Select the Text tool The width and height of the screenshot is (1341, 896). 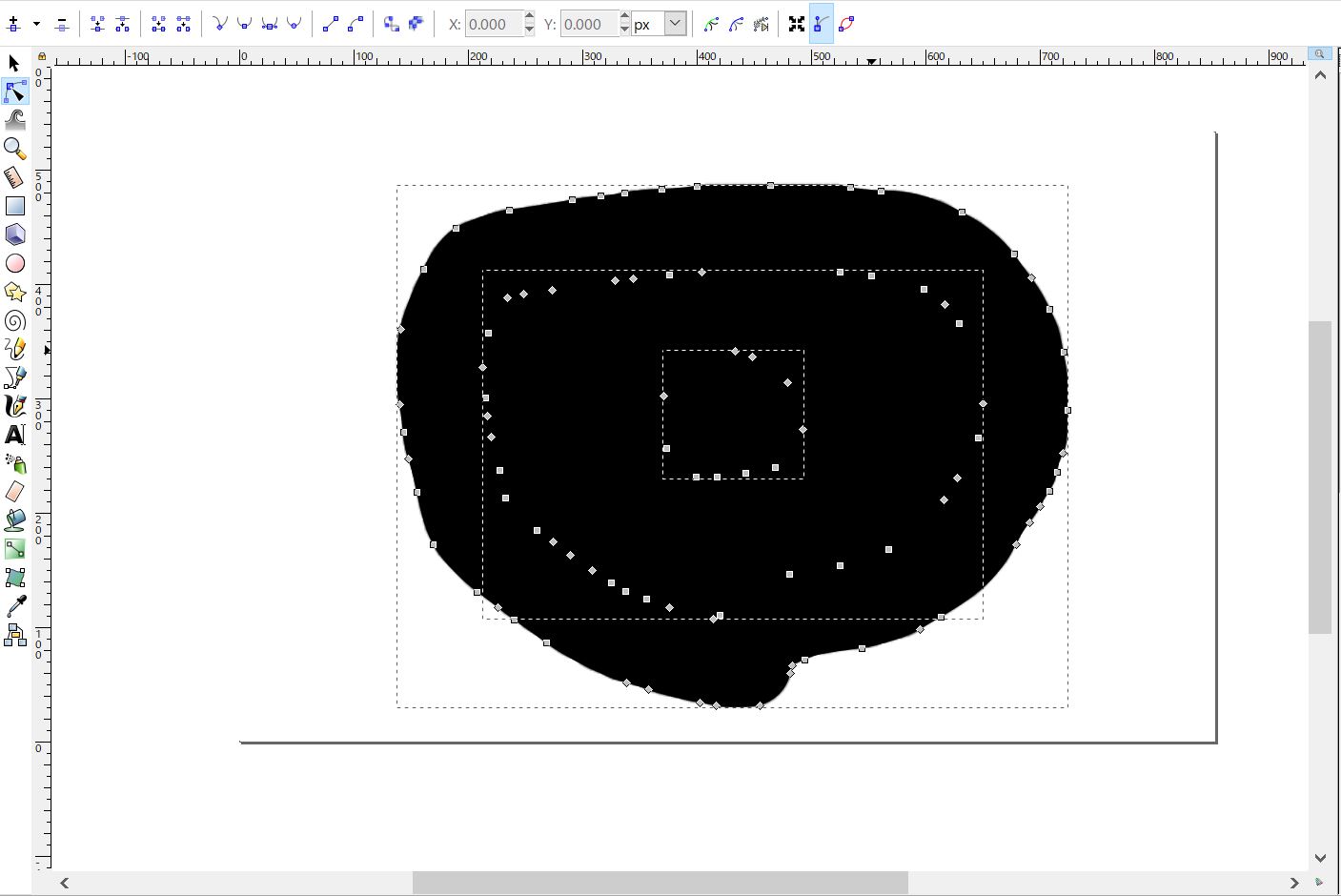14,435
